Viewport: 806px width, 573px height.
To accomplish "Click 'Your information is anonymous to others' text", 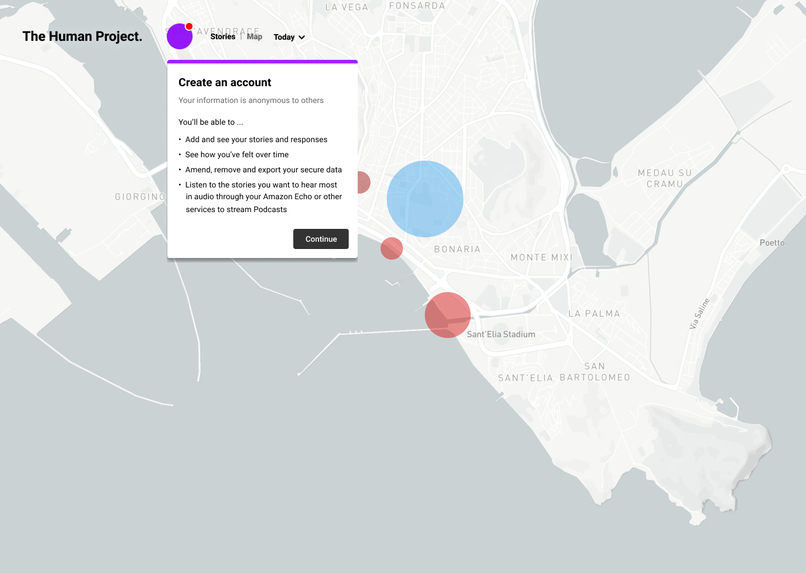I will tap(251, 100).
